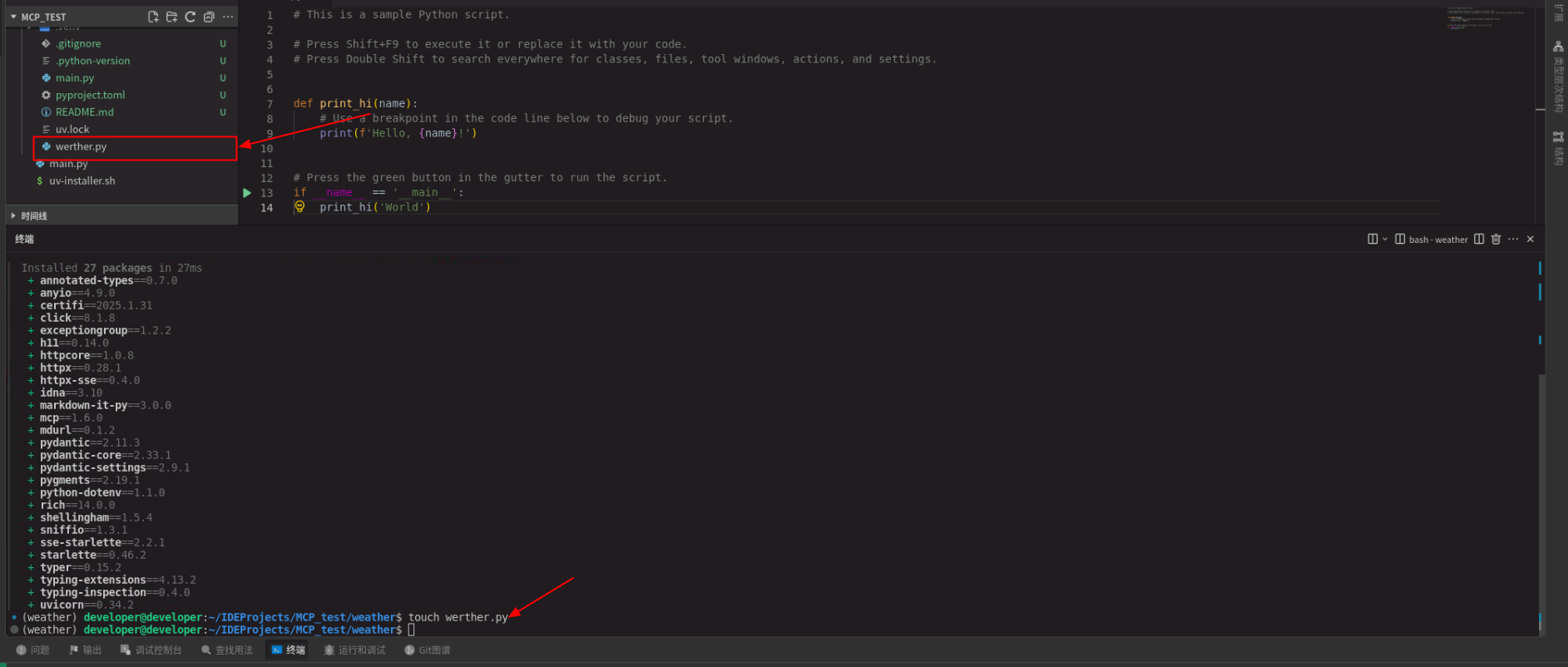1568x667 pixels.
Task: Open the README.md file
Action: click(84, 112)
